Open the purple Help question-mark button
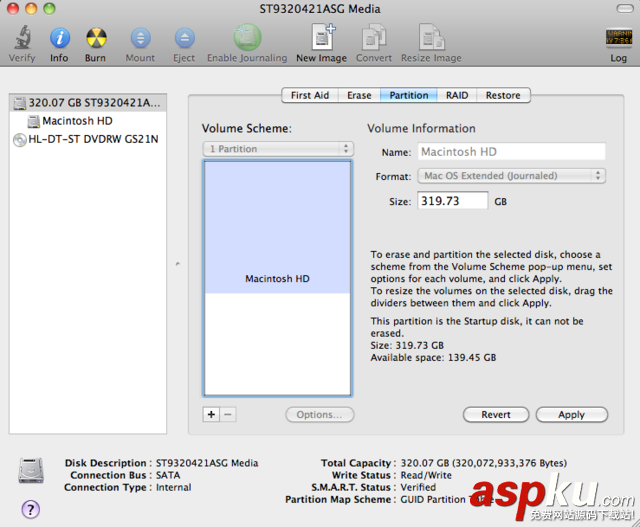This screenshot has width=640, height=527. (x=31, y=509)
